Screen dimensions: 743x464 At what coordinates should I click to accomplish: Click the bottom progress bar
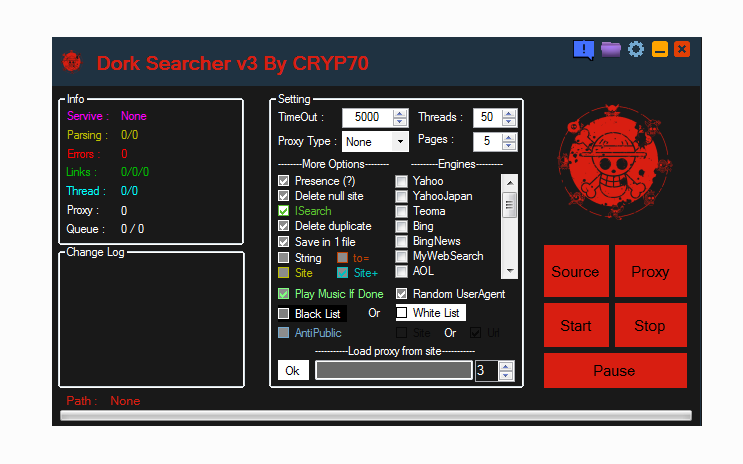click(376, 416)
